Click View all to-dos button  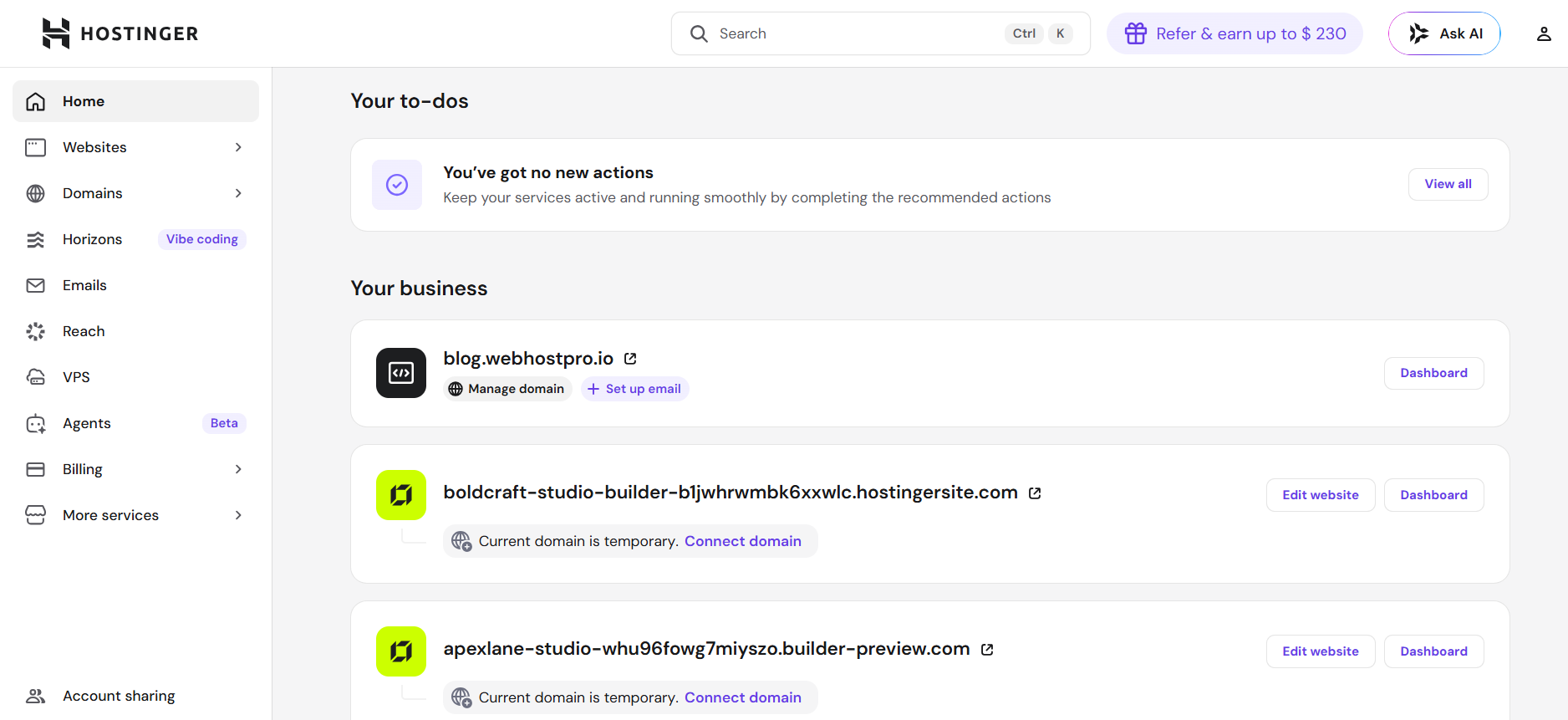1448,184
